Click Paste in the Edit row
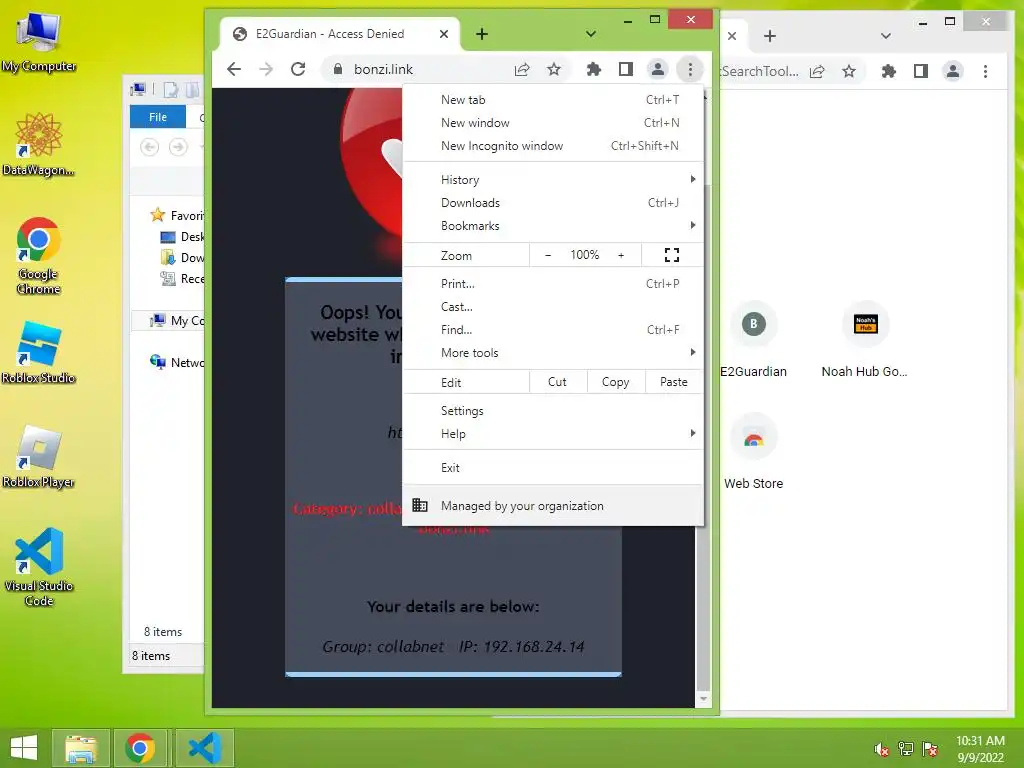 [x=674, y=382]
